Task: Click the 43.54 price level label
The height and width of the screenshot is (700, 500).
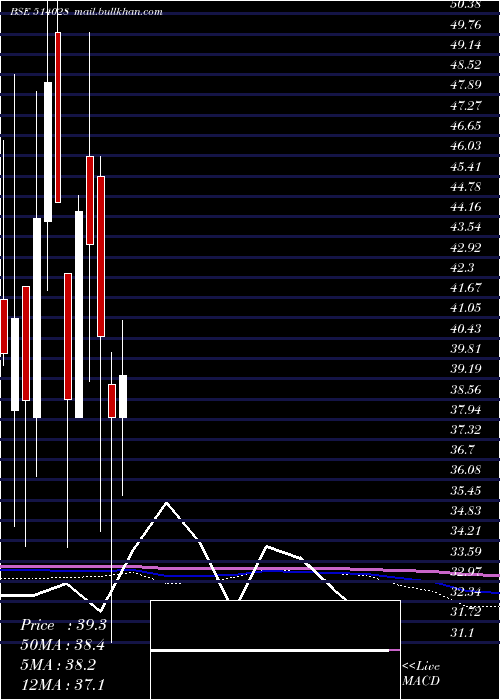Action: [466, 227]
